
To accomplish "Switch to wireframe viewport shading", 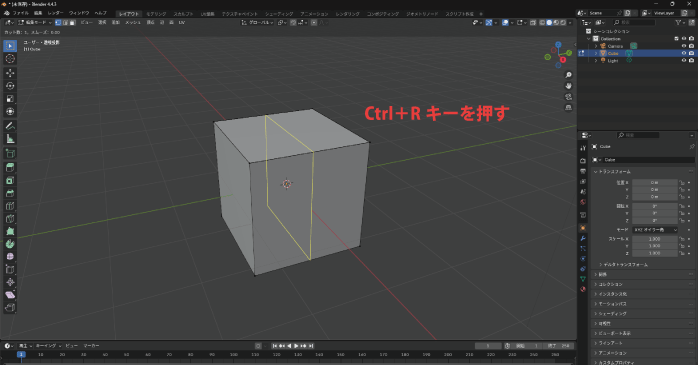I will pyautogui.click(x=542, y=22).
